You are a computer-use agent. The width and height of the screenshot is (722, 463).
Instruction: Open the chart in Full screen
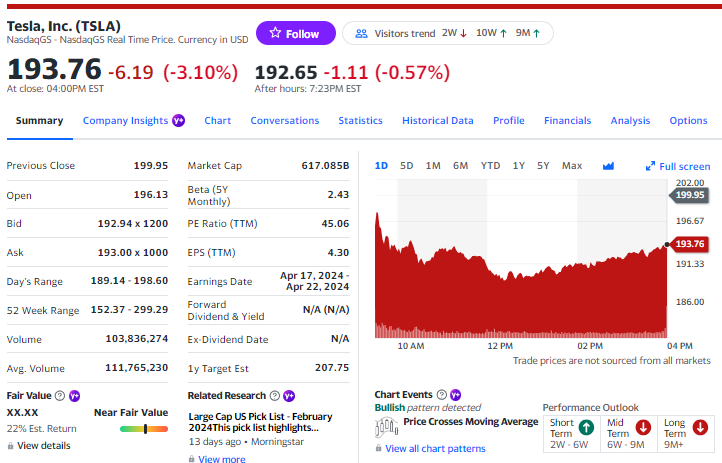678,166
